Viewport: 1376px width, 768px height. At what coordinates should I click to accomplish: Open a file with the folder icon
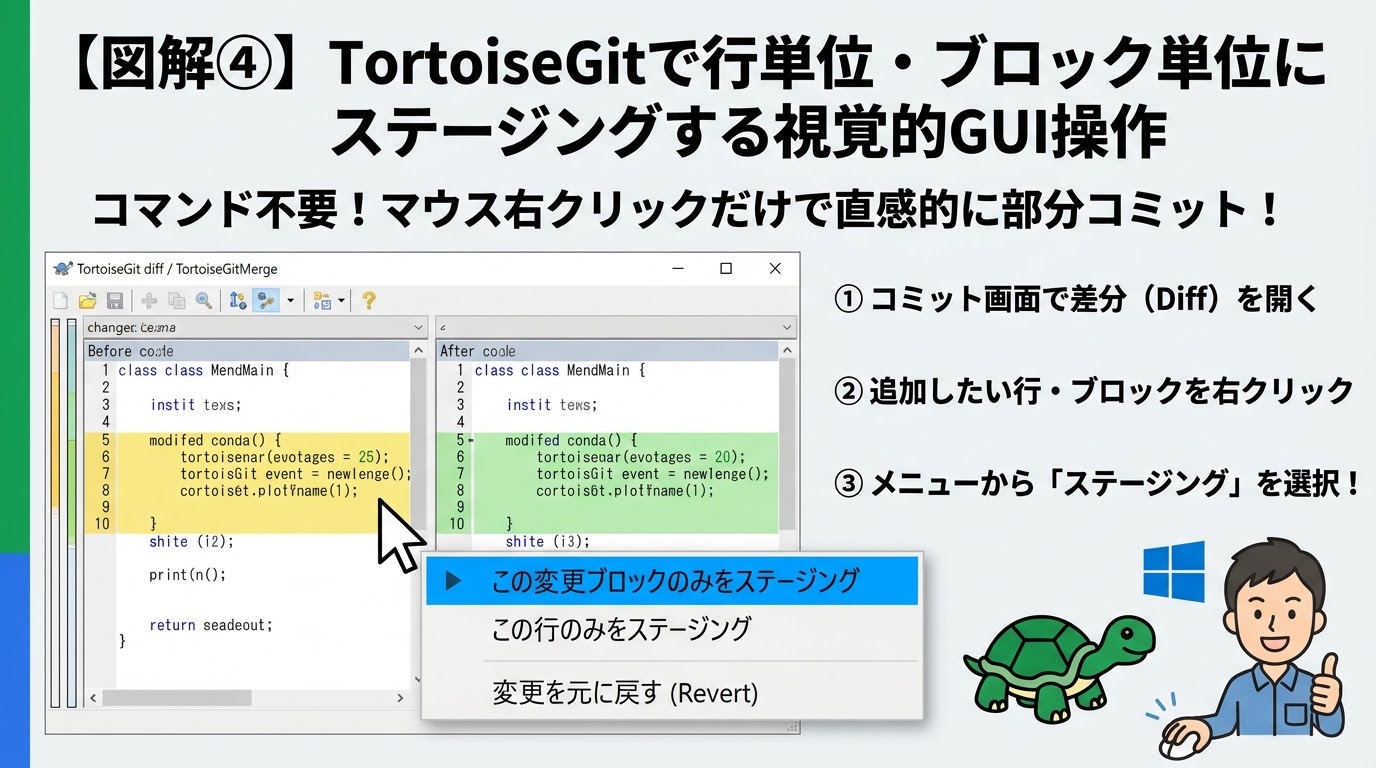point(88,300)
